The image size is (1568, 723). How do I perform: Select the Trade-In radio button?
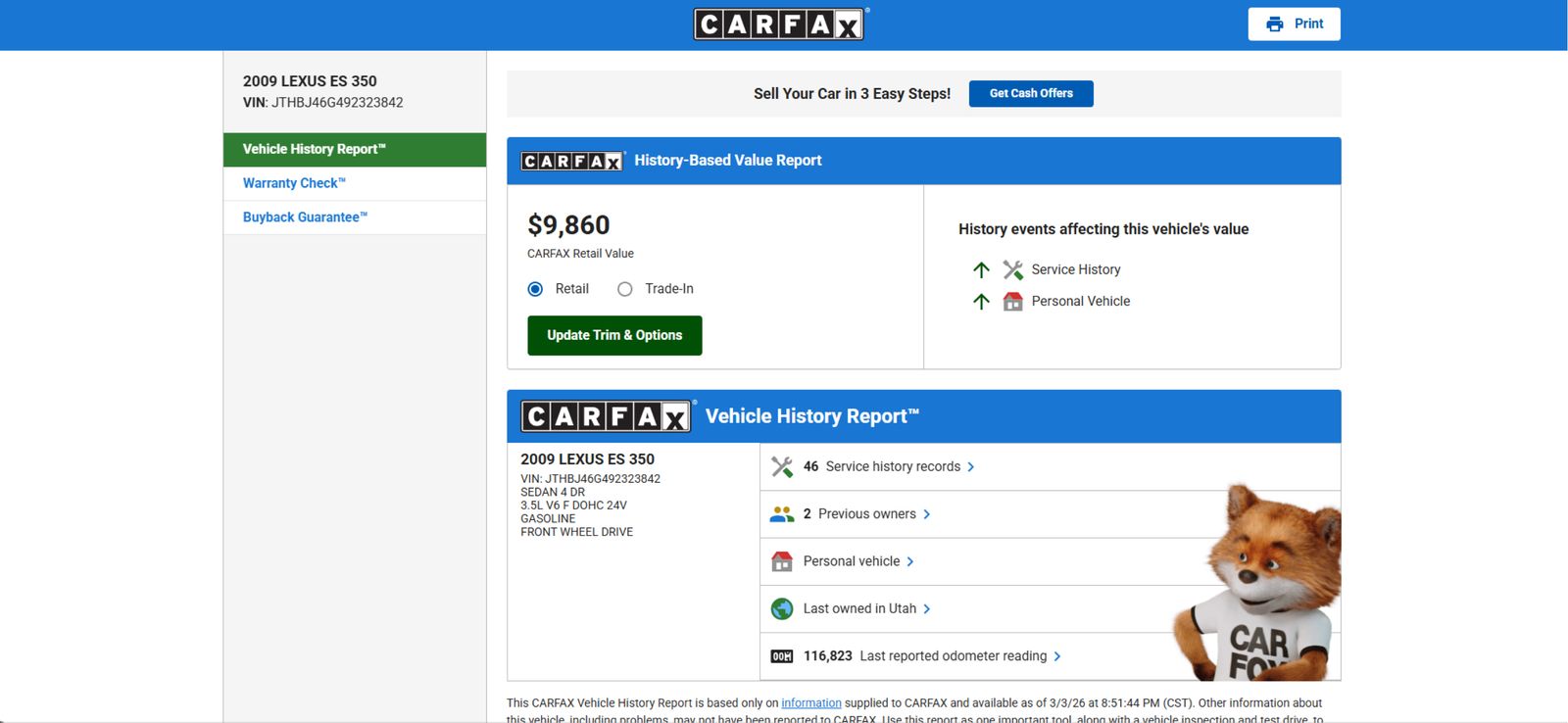point(624,289)
